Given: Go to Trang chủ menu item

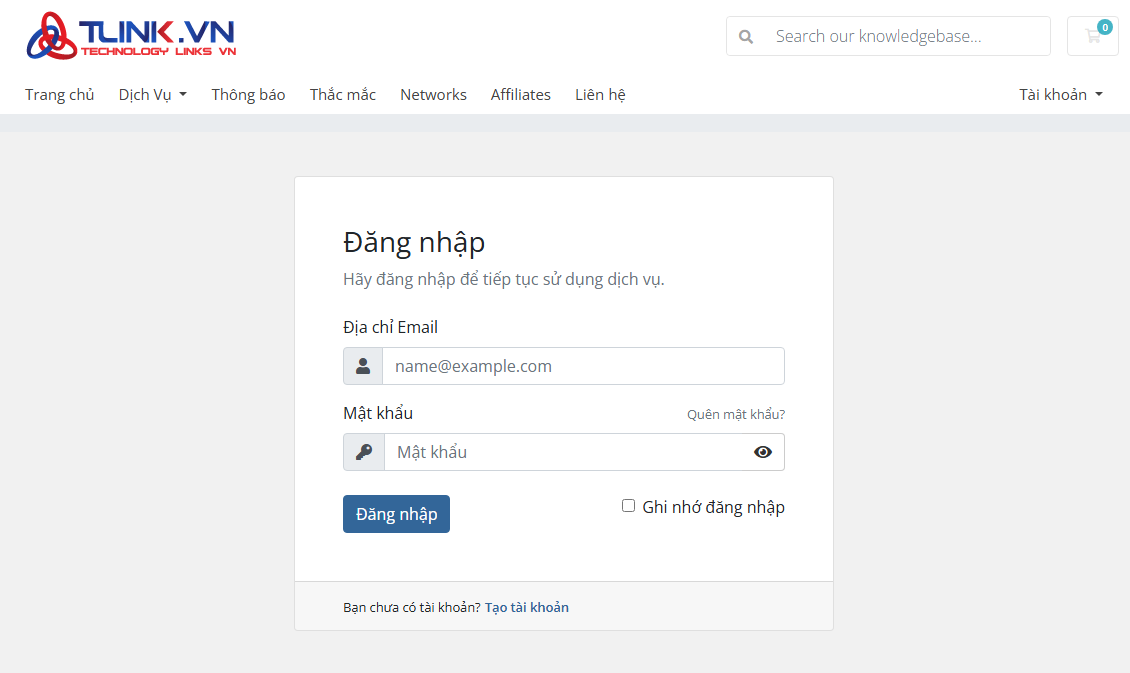Looking at the screenshot, I should [60, 95].
